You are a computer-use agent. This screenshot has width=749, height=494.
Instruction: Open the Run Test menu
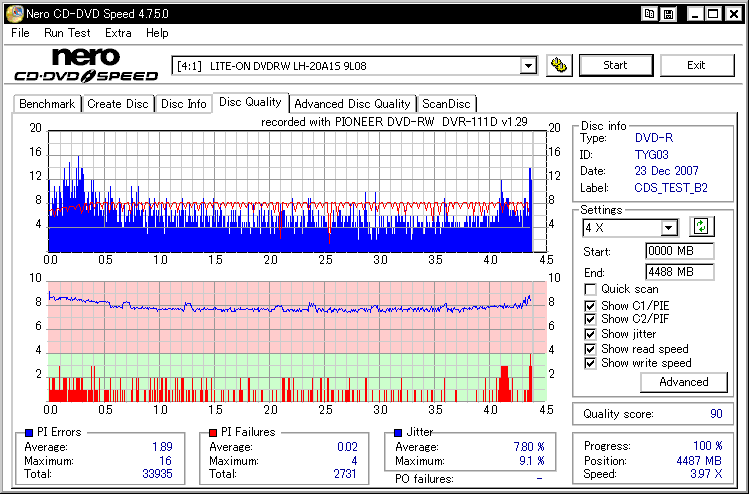[x=67, y=33]
